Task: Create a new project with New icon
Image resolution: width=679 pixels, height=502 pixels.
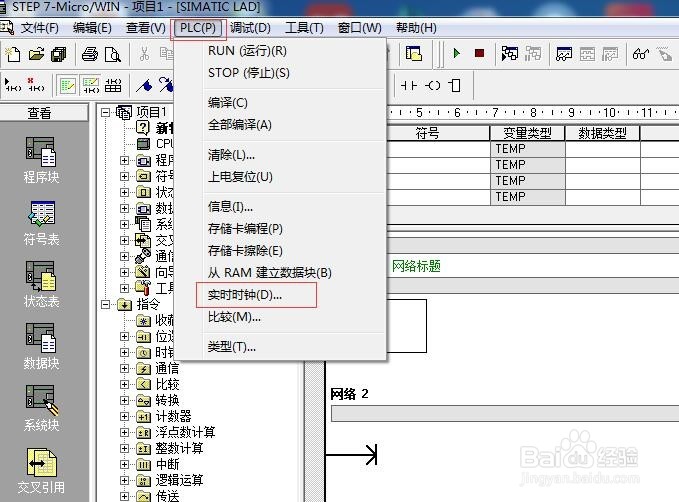Action: (13, 54)
